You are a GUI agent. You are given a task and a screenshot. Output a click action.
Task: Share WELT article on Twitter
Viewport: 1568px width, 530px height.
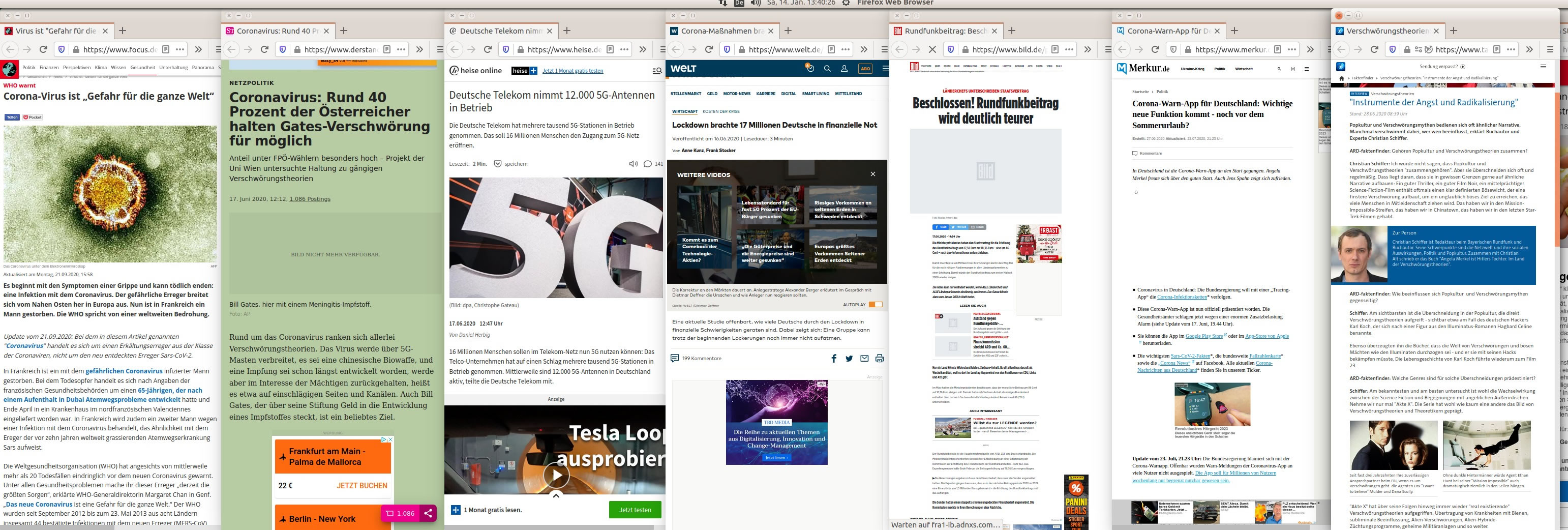[x=849, y=358]
